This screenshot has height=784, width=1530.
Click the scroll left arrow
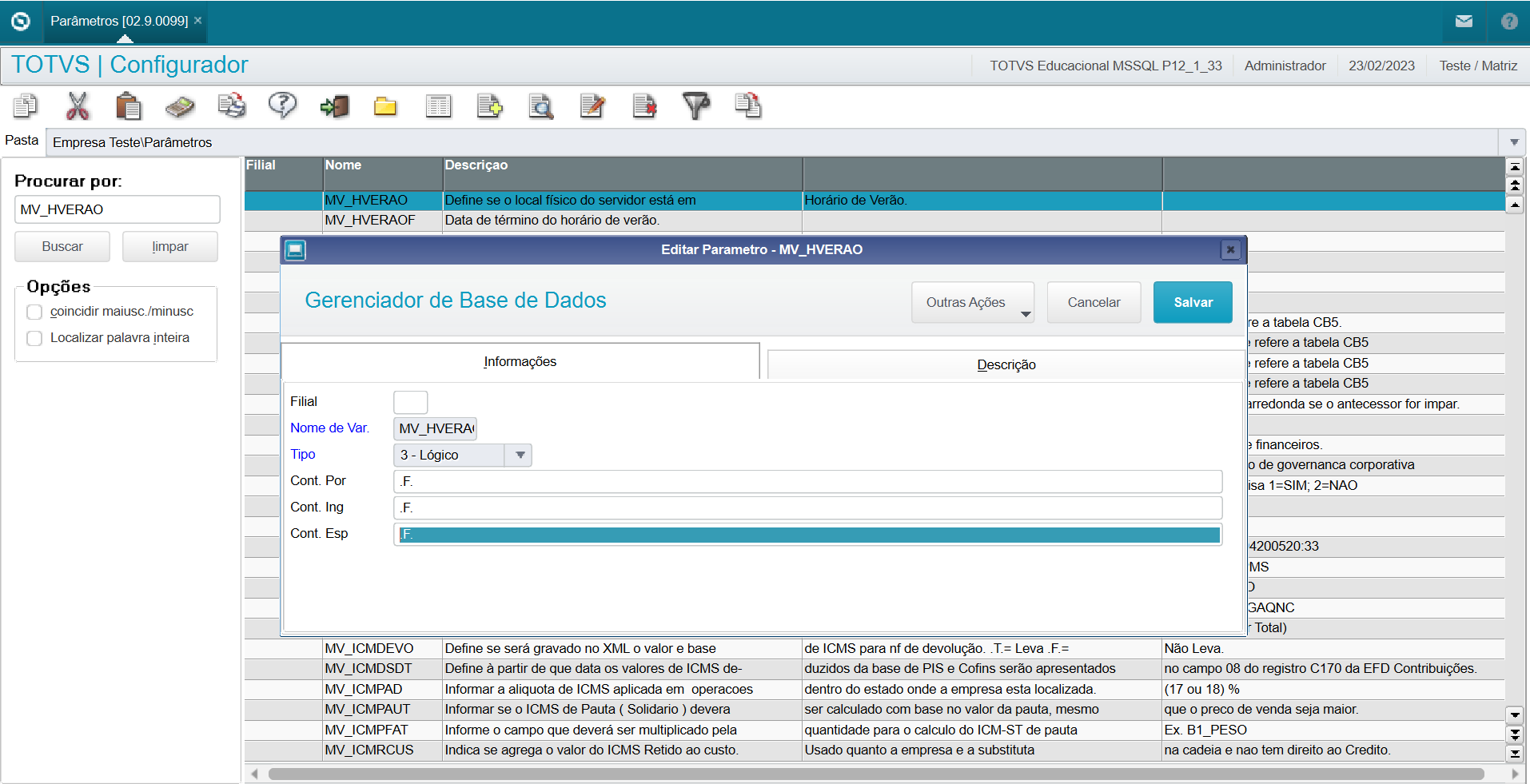point(254,774)
